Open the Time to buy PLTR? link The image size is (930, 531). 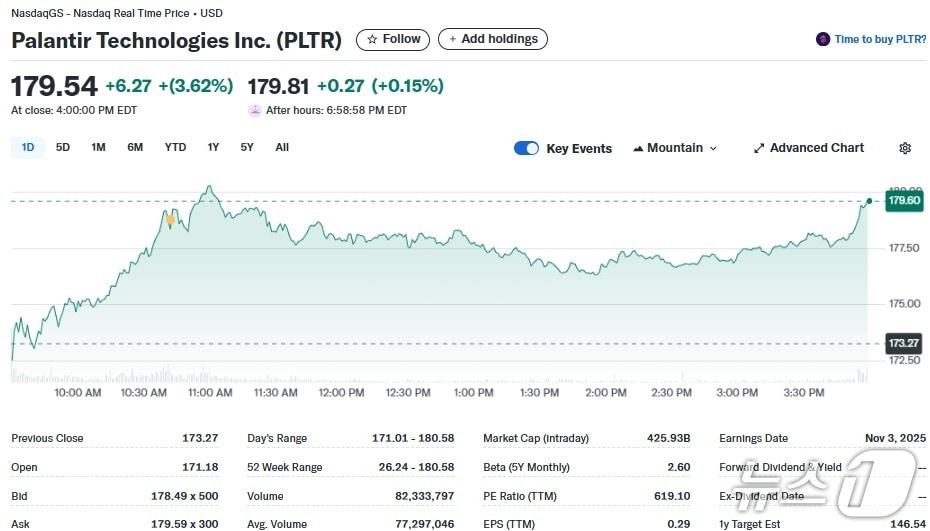pos(880,40)
